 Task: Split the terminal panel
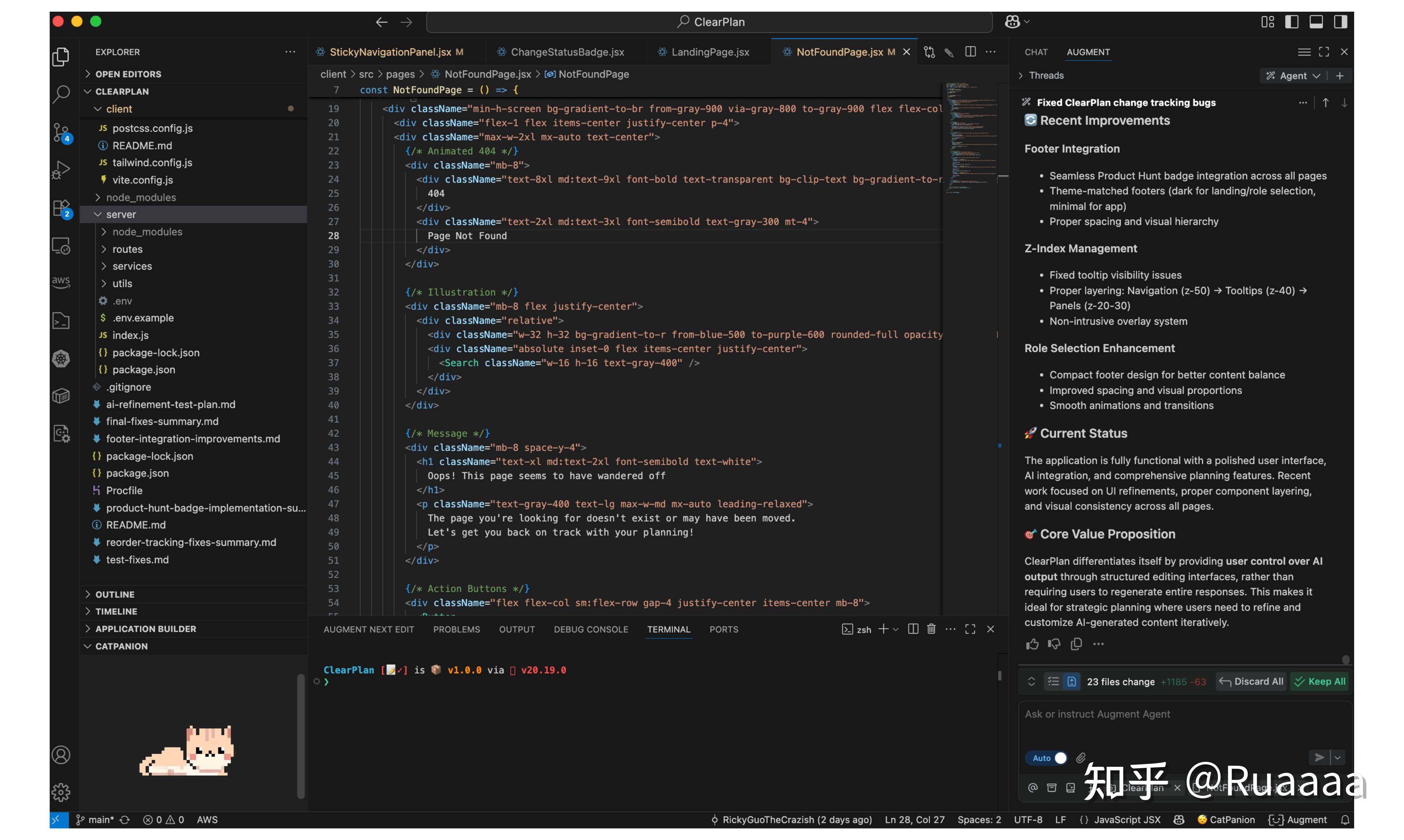pyautogui.click(x=913, y=629)
